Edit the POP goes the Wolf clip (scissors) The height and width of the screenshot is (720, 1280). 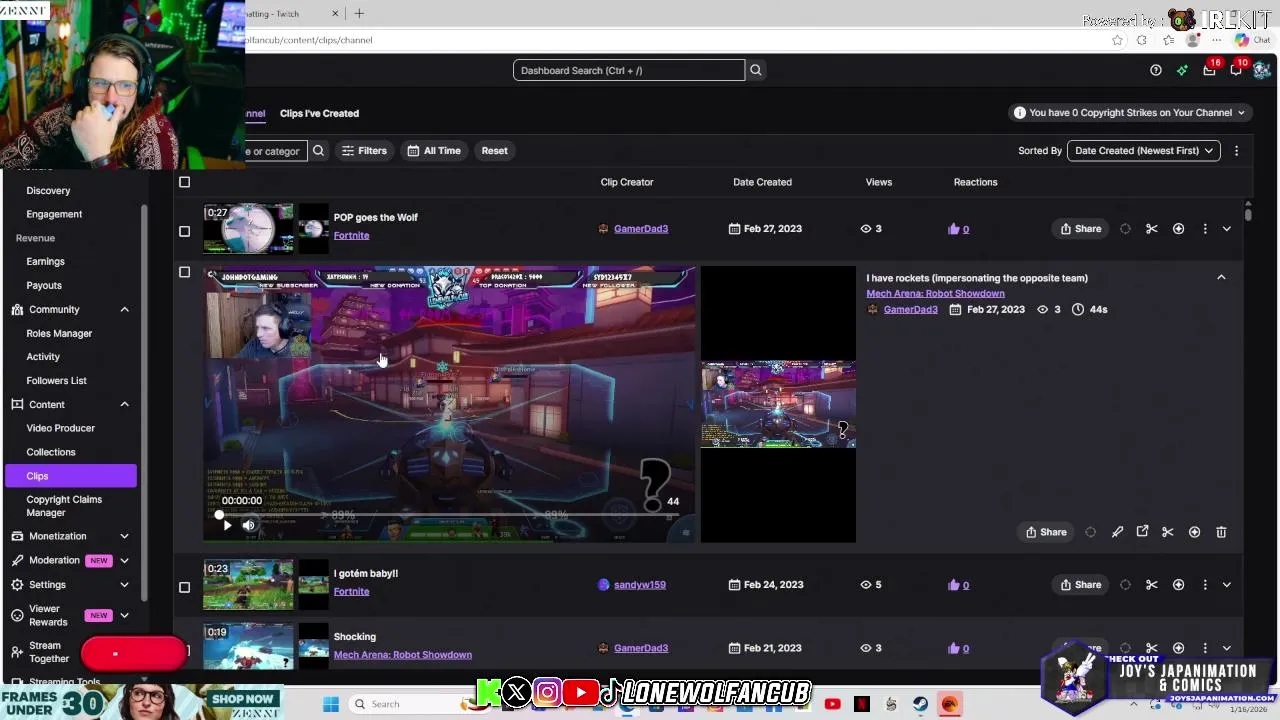(1152, 229)
